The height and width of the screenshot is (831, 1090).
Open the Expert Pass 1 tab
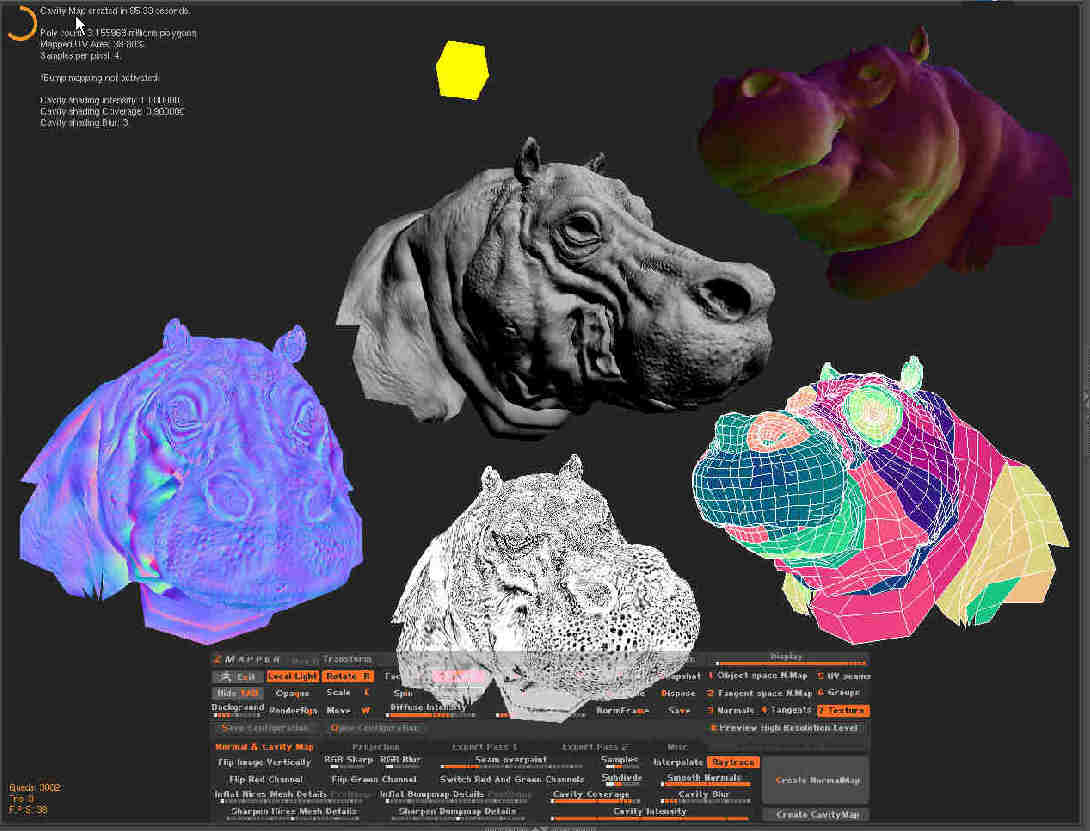[x=485, y=746]
